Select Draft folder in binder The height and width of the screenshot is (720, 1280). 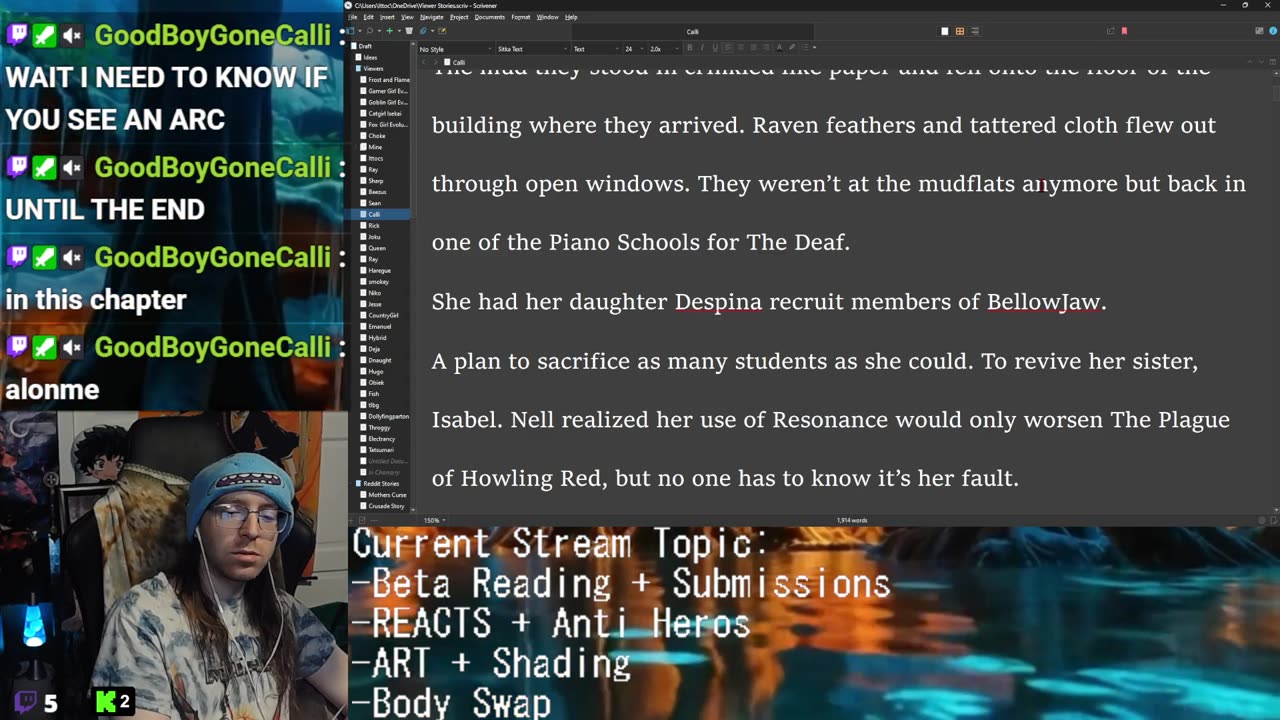click(x=365, y=46)
